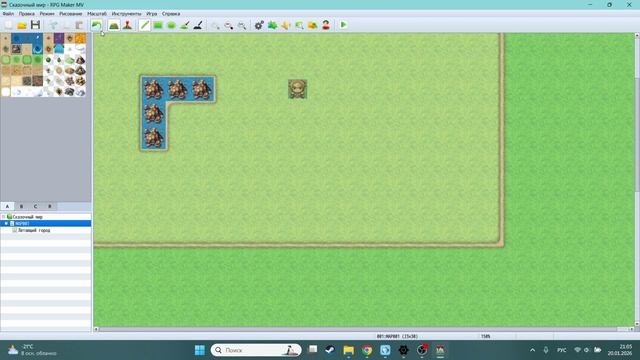
Task: Open Windows Start menu
Action: [x=200, y=350]
